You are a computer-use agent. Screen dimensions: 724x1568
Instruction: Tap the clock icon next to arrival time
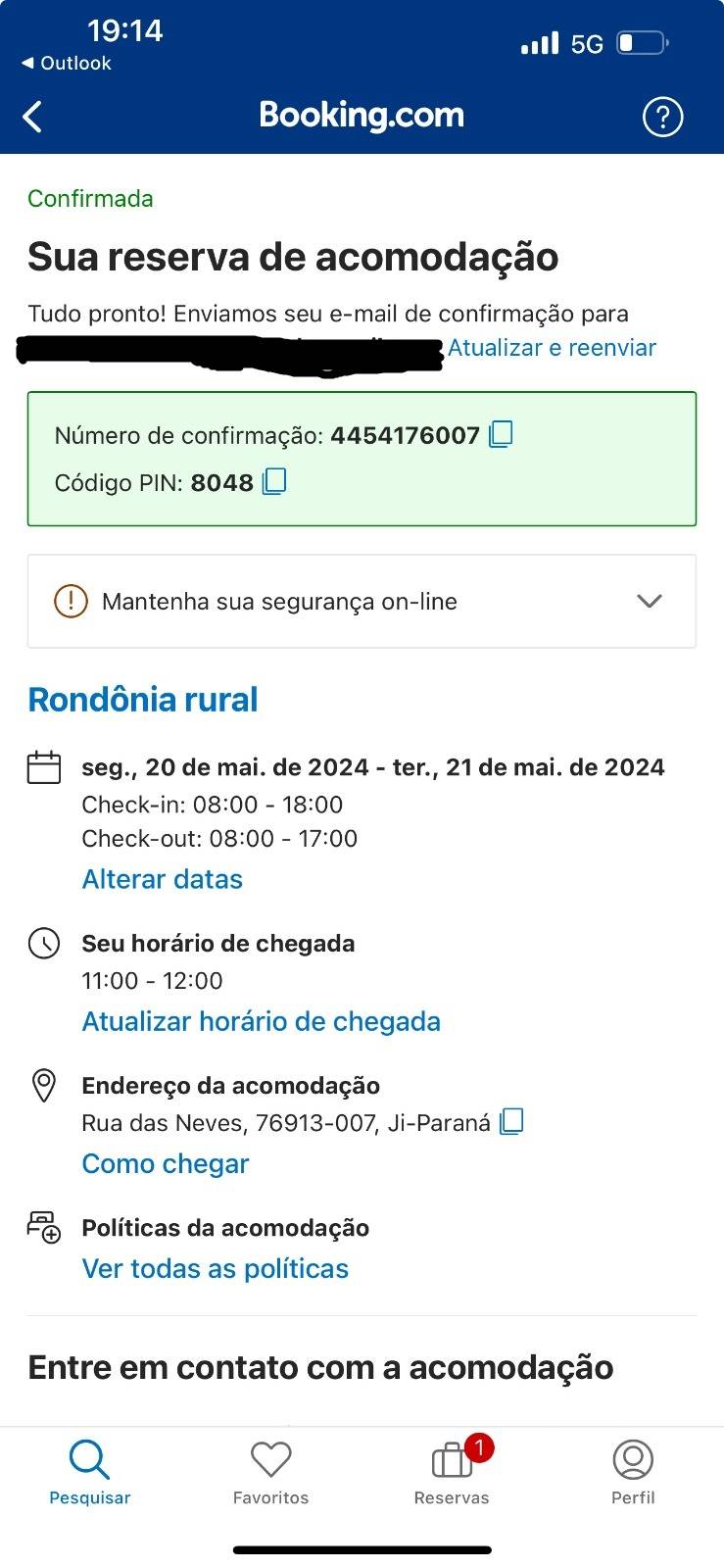(44, 944)
